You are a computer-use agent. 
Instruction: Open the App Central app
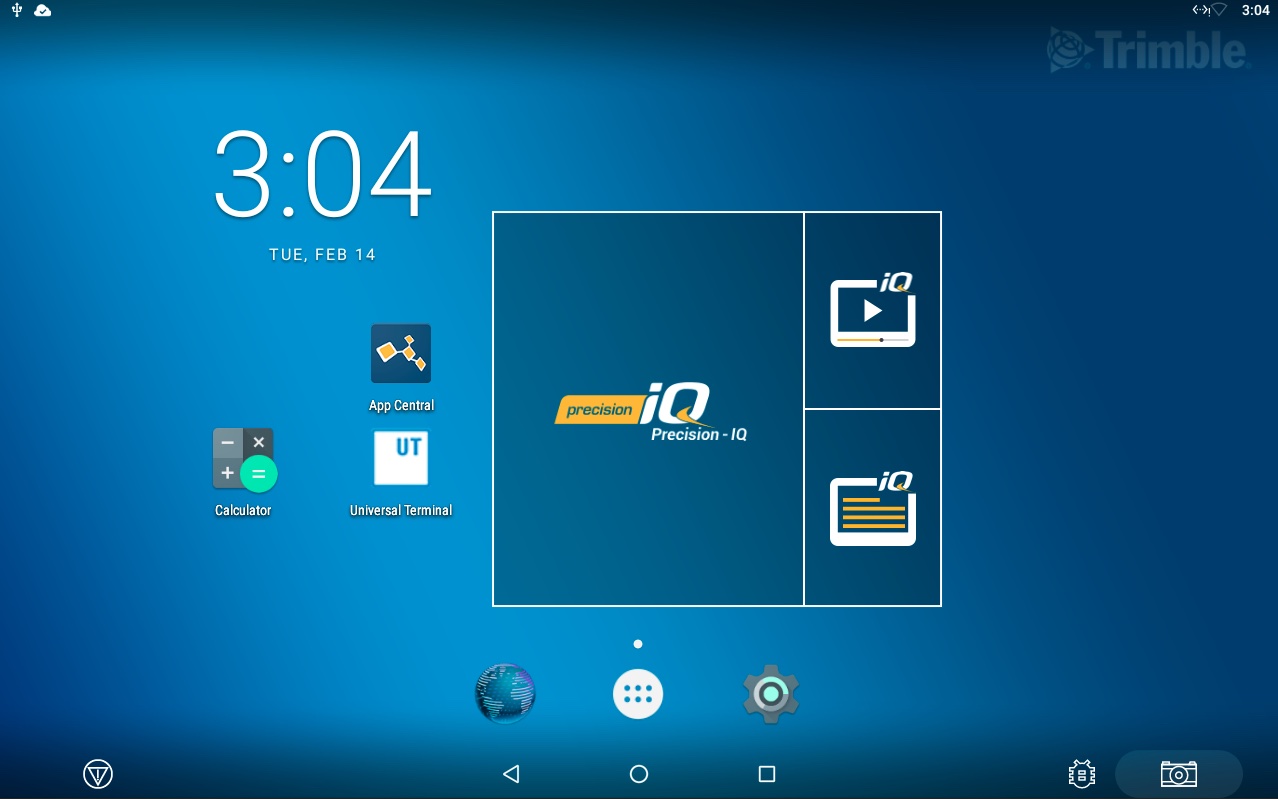pyautogui.click(x=400, y=354)
